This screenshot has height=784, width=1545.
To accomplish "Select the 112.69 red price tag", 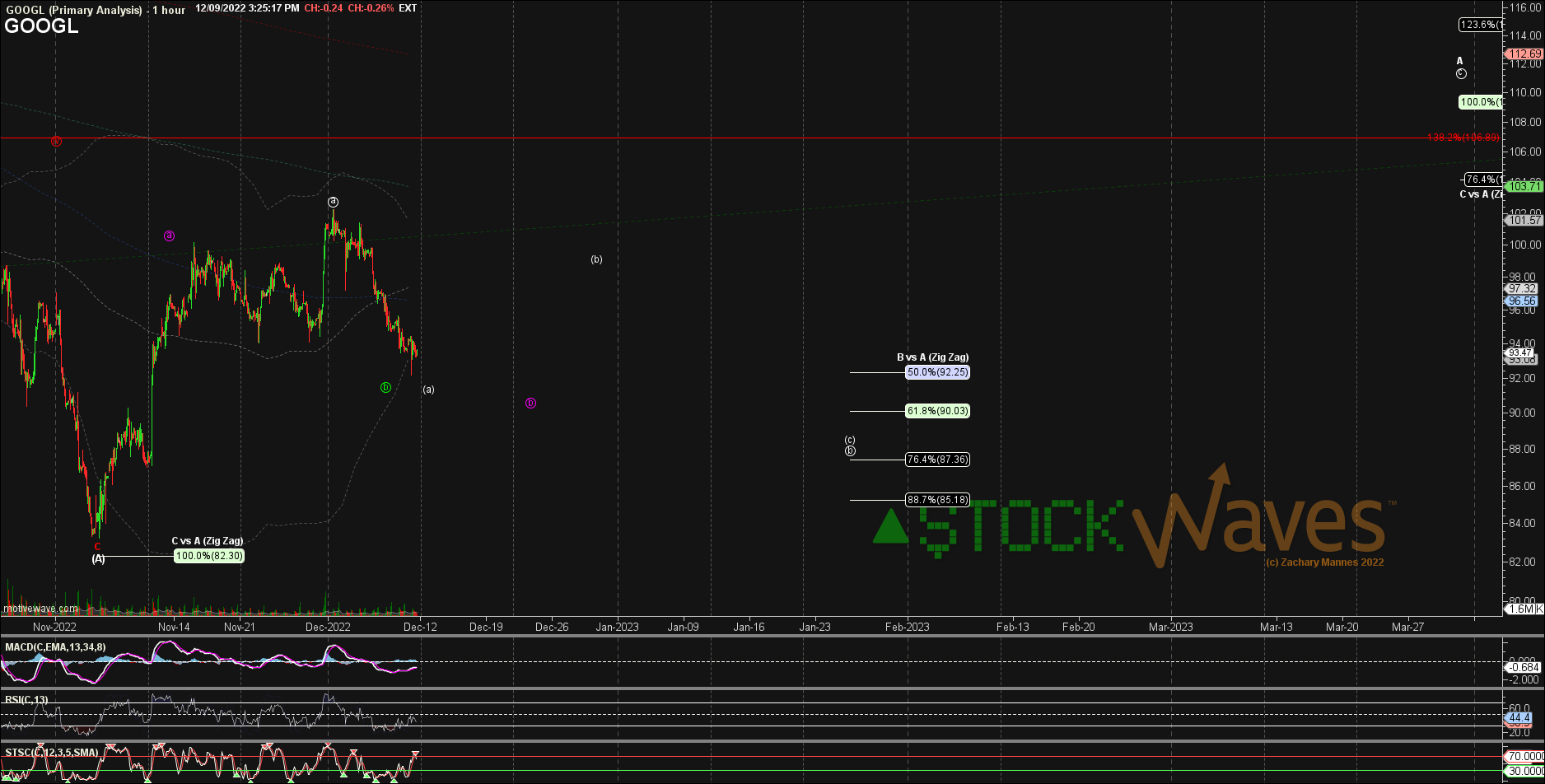I will 1524,54.
